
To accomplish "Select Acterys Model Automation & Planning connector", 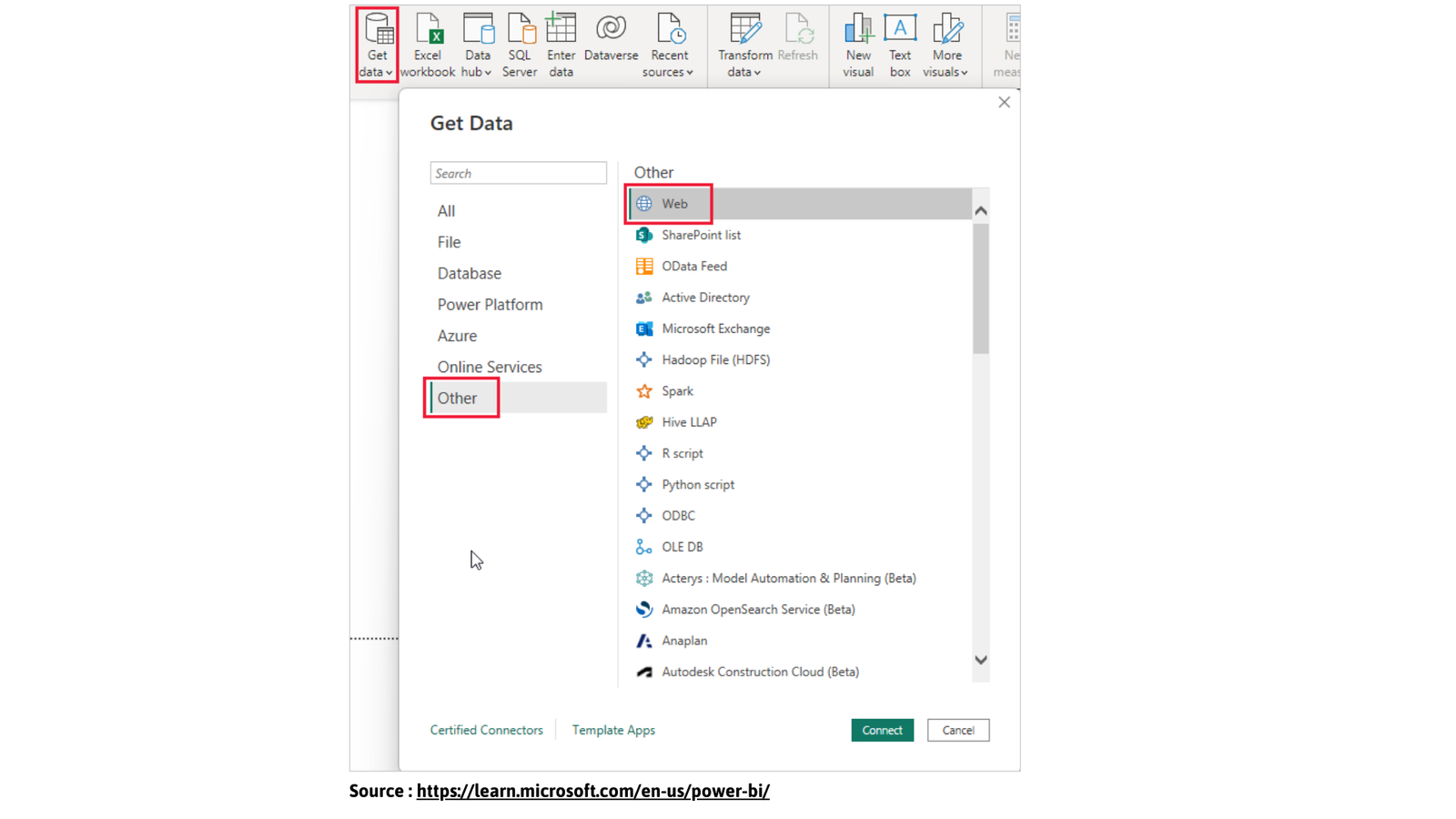I will click(x=799, y=578).
